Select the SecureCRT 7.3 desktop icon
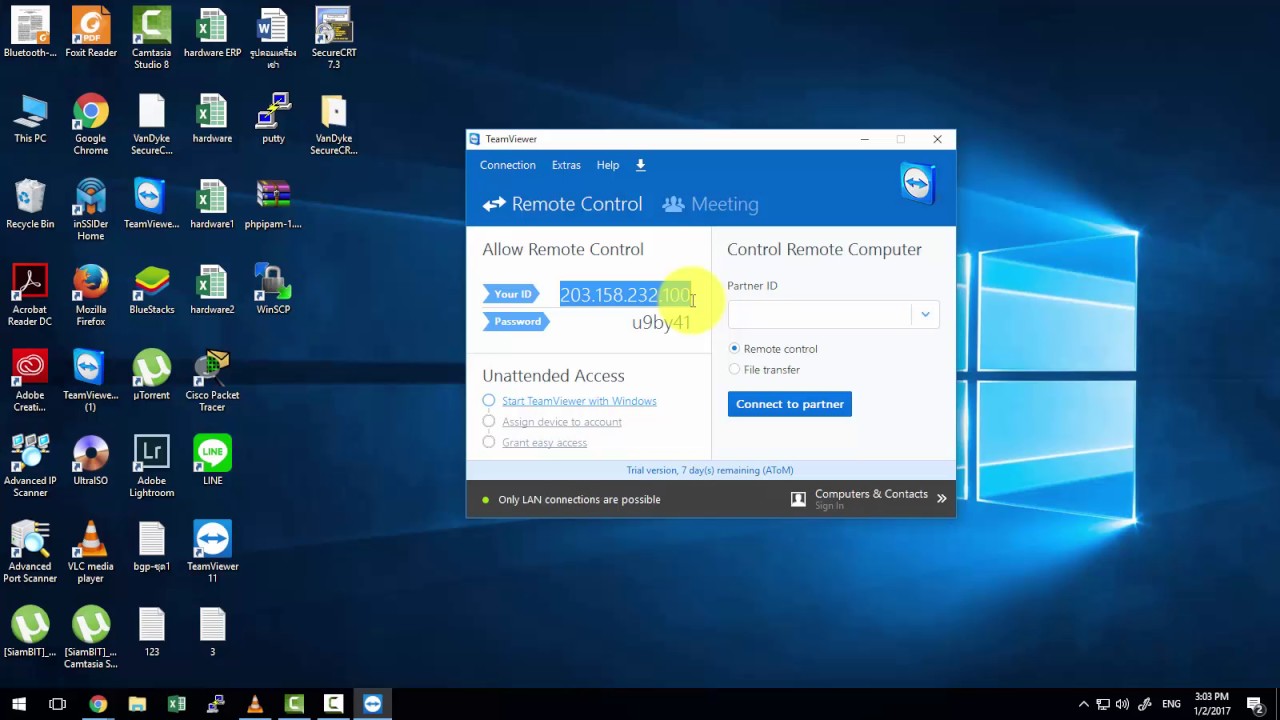 click(x=334, y=39)
